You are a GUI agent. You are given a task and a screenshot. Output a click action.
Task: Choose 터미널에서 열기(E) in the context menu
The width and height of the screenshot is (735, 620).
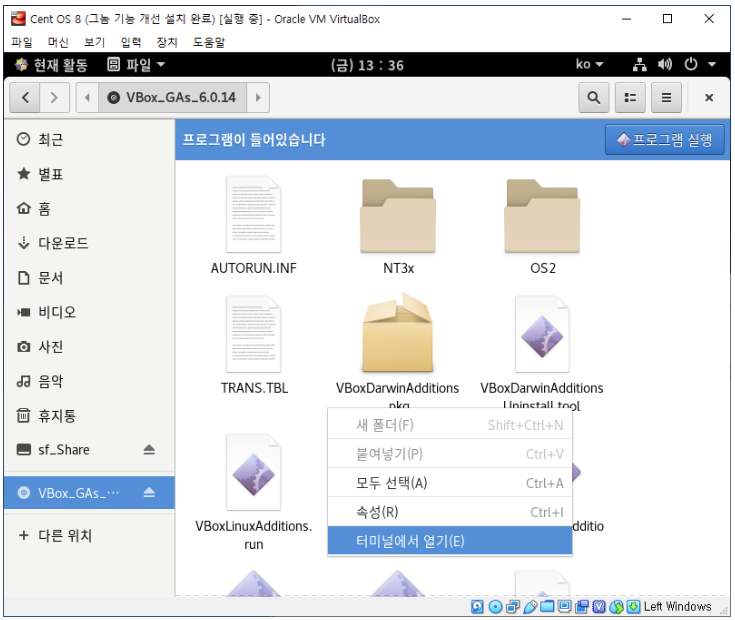click(x=450, y=541)
